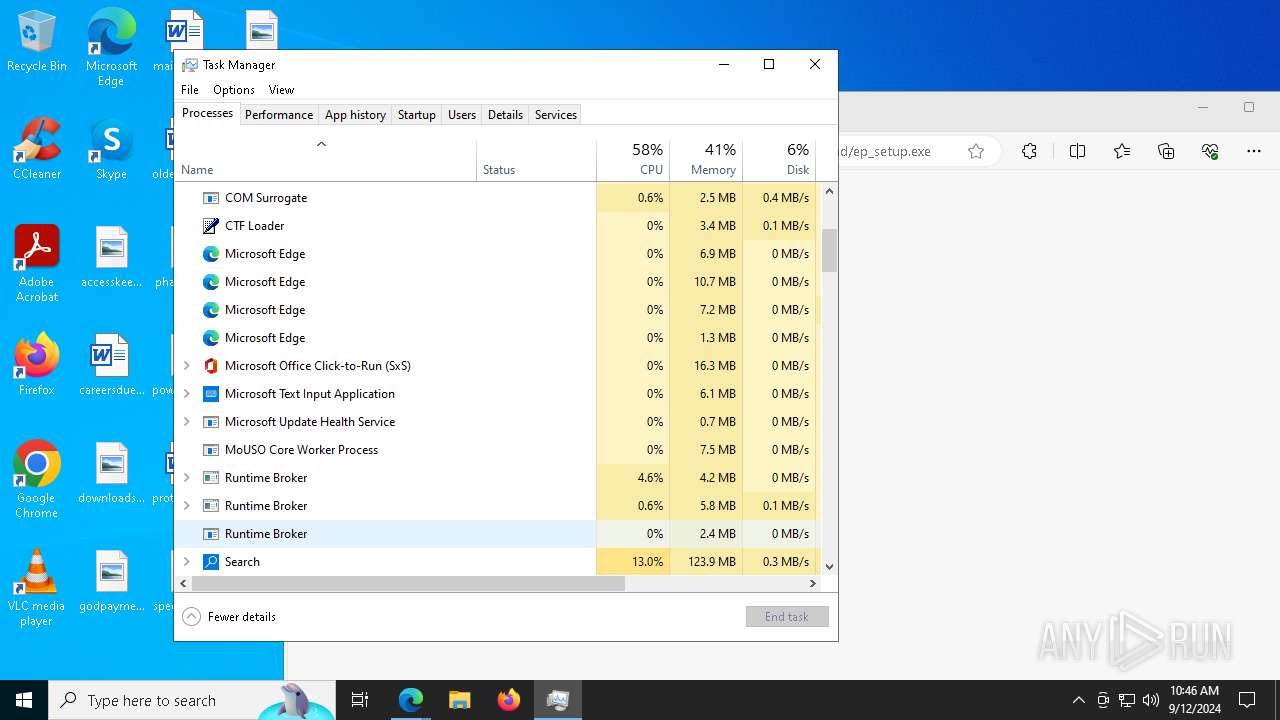Open Task View on the taskbar
Image resolution: width=1280 pixels, height=720 pixels.
[x=360, y=700]
